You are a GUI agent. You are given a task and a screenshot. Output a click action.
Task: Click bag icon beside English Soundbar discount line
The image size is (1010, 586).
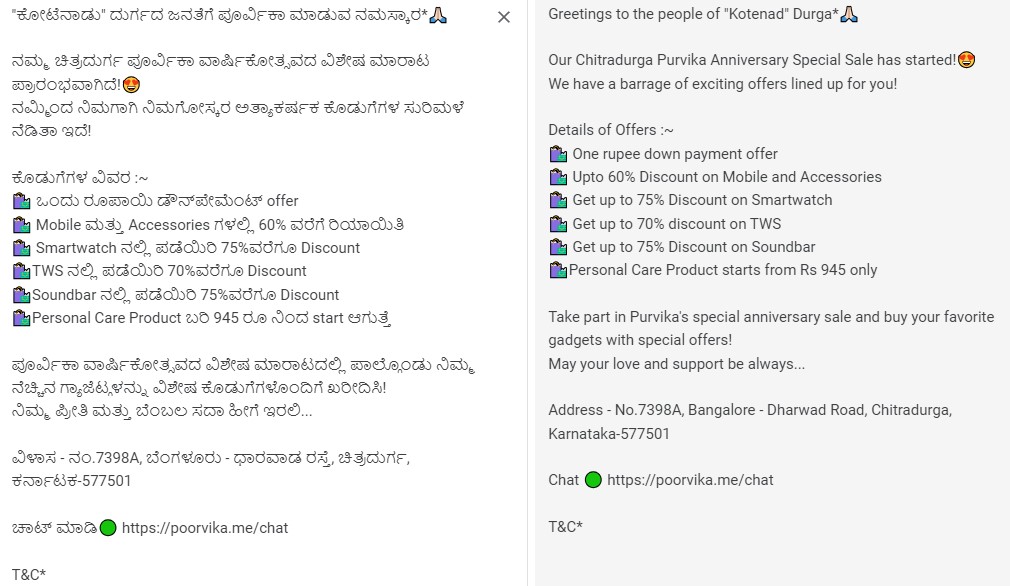(x=558, y=247)
